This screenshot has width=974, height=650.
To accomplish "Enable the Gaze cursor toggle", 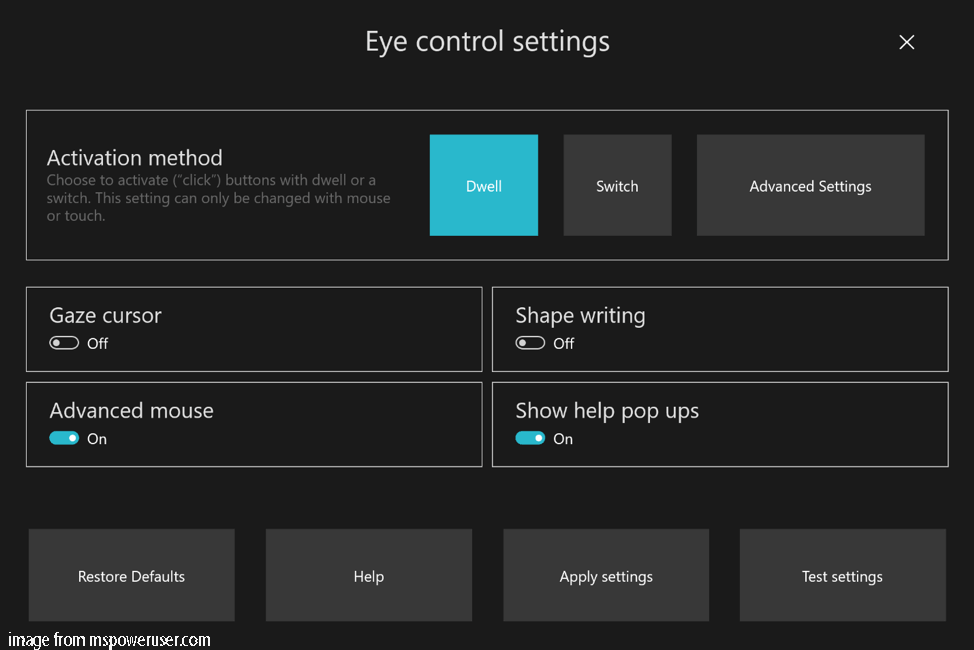I will 63,342.
